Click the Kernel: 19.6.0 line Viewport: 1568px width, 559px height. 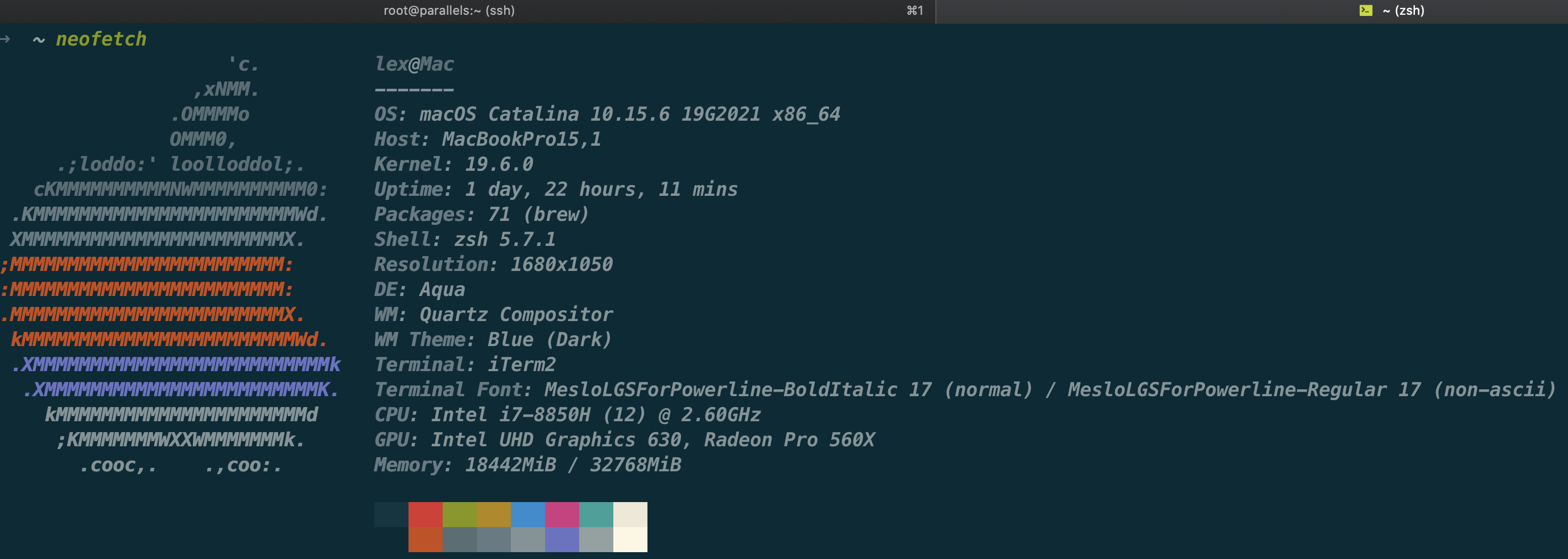pyautogui.click(x=453, y=164)
